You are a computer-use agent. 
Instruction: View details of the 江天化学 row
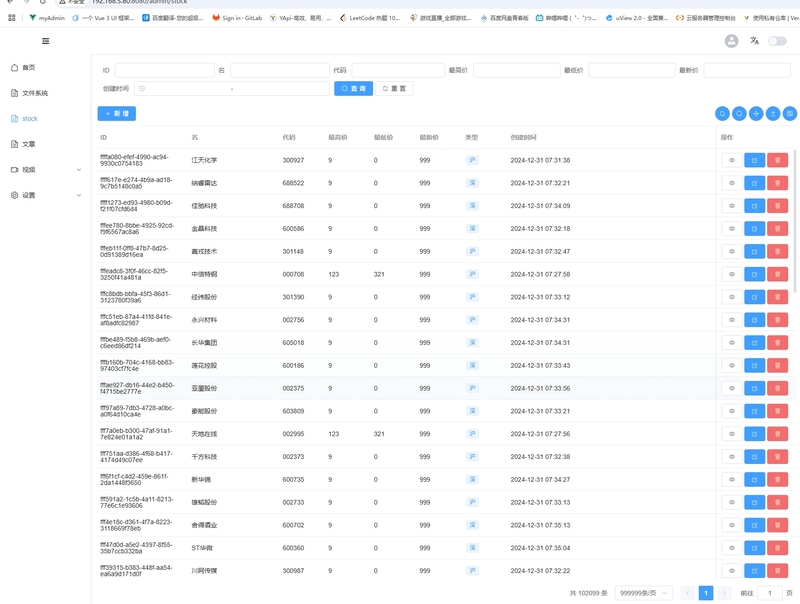coord(732,160)
